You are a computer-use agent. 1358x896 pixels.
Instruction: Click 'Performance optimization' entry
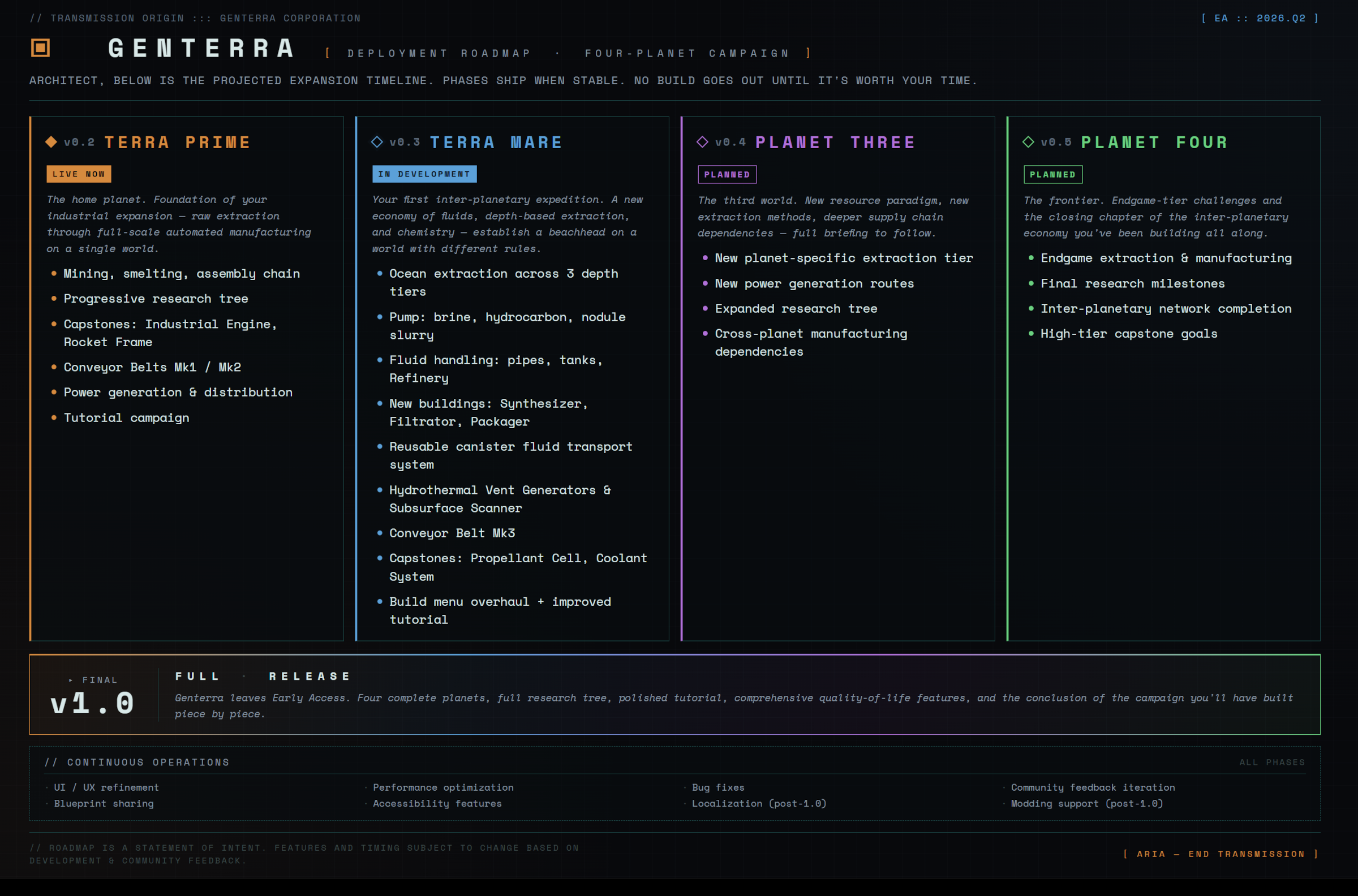click(444, 787)
